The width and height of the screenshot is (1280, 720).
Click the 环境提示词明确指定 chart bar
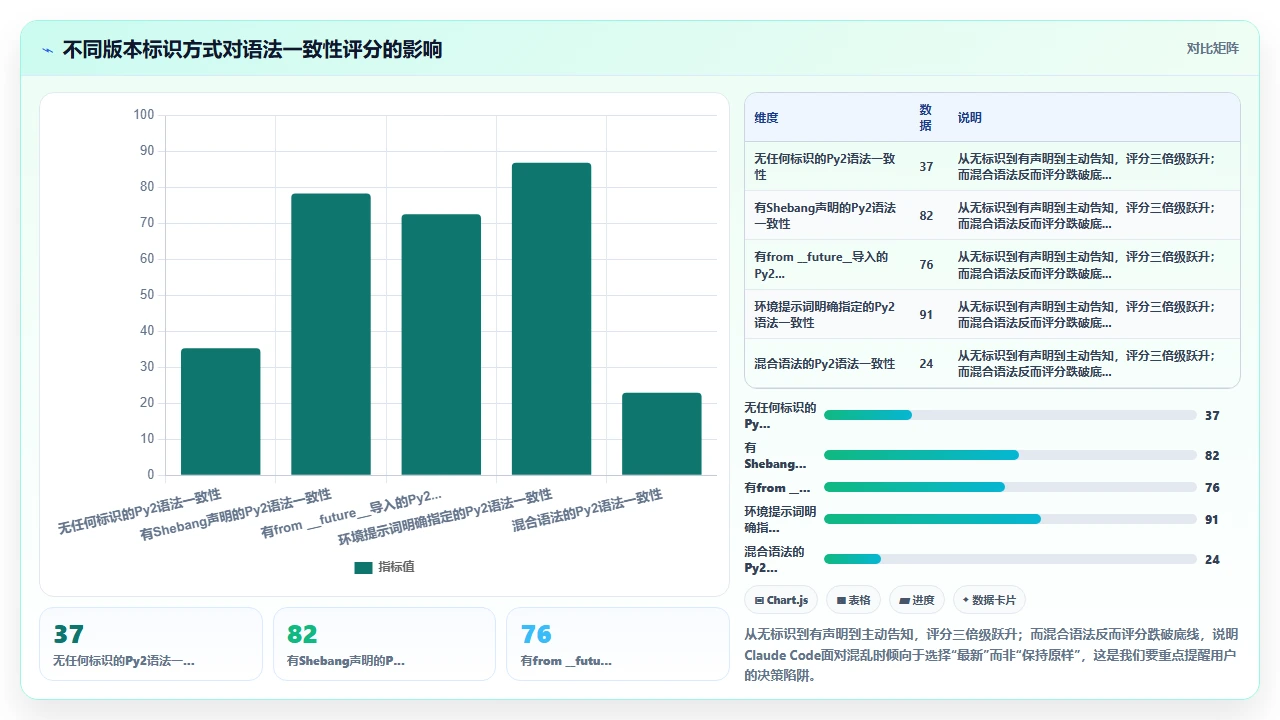(551, 318)
